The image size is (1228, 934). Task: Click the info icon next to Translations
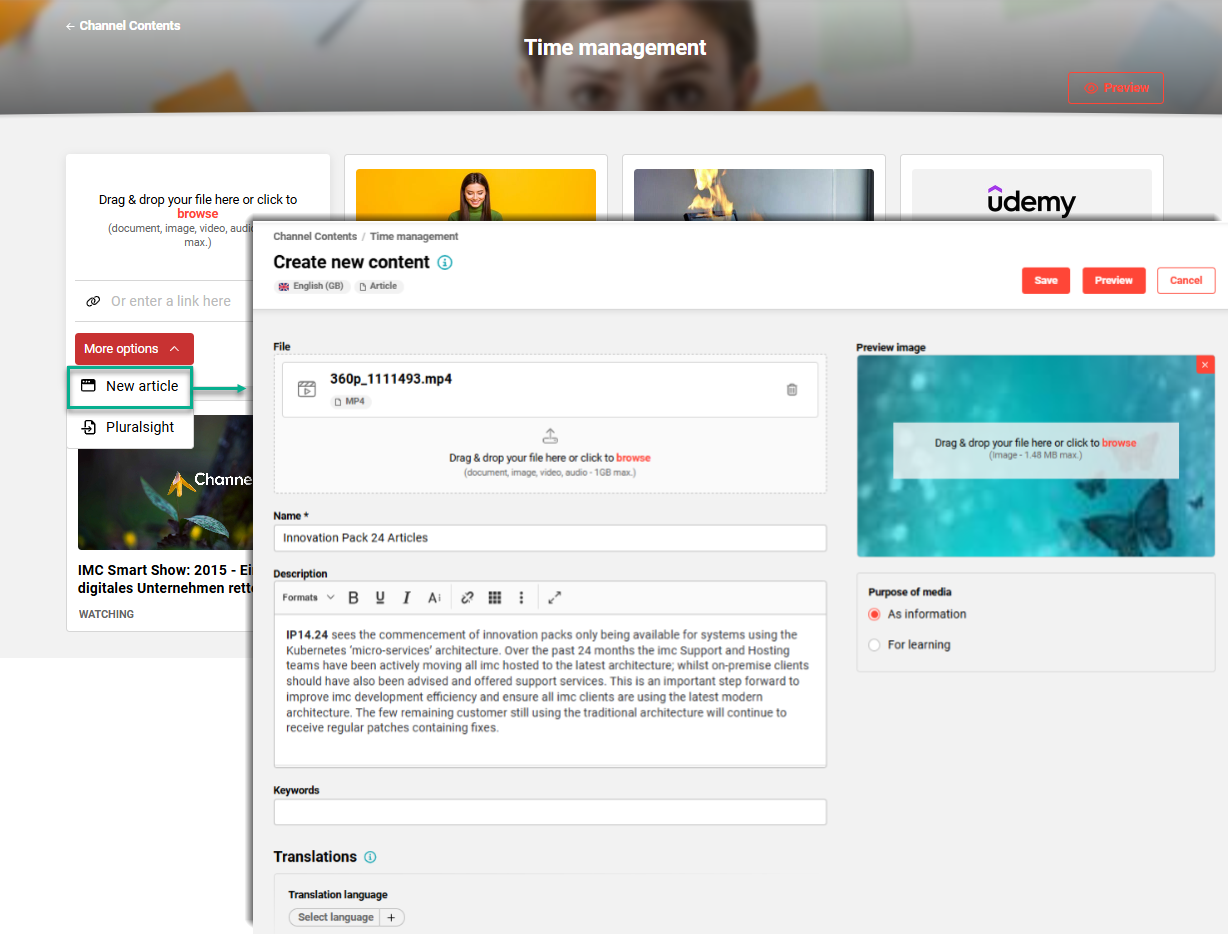pos(370,857)
